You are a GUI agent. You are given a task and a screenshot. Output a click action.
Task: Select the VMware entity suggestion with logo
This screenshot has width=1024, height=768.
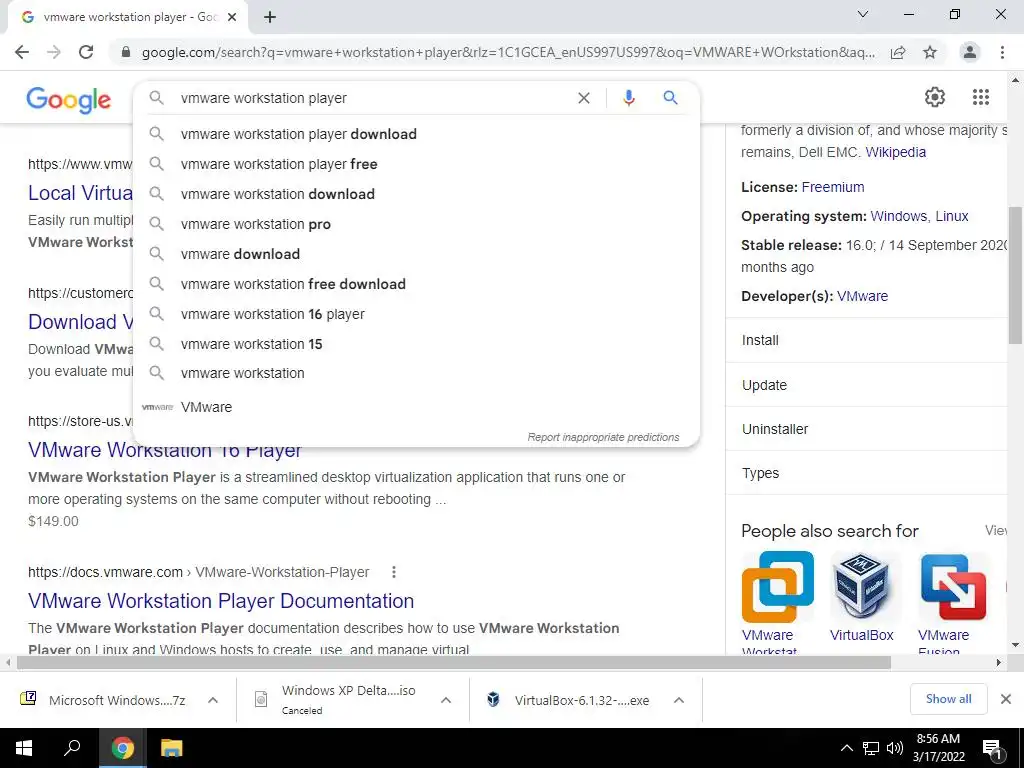416,407
